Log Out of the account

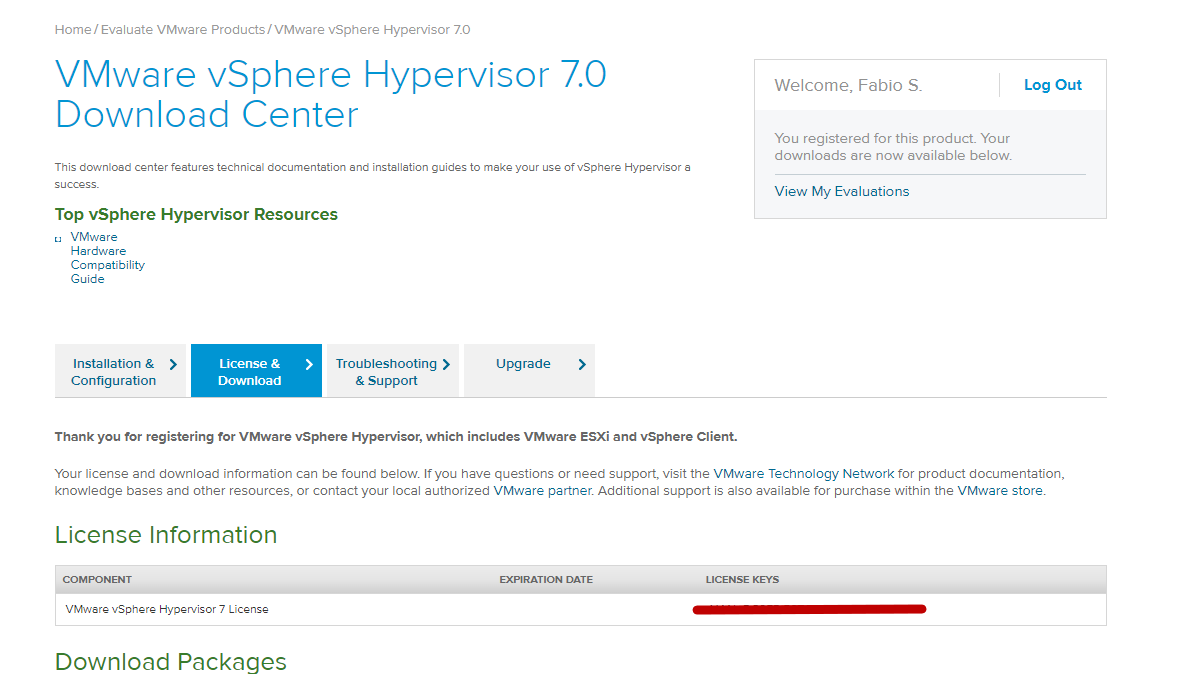click(1052, 85)
